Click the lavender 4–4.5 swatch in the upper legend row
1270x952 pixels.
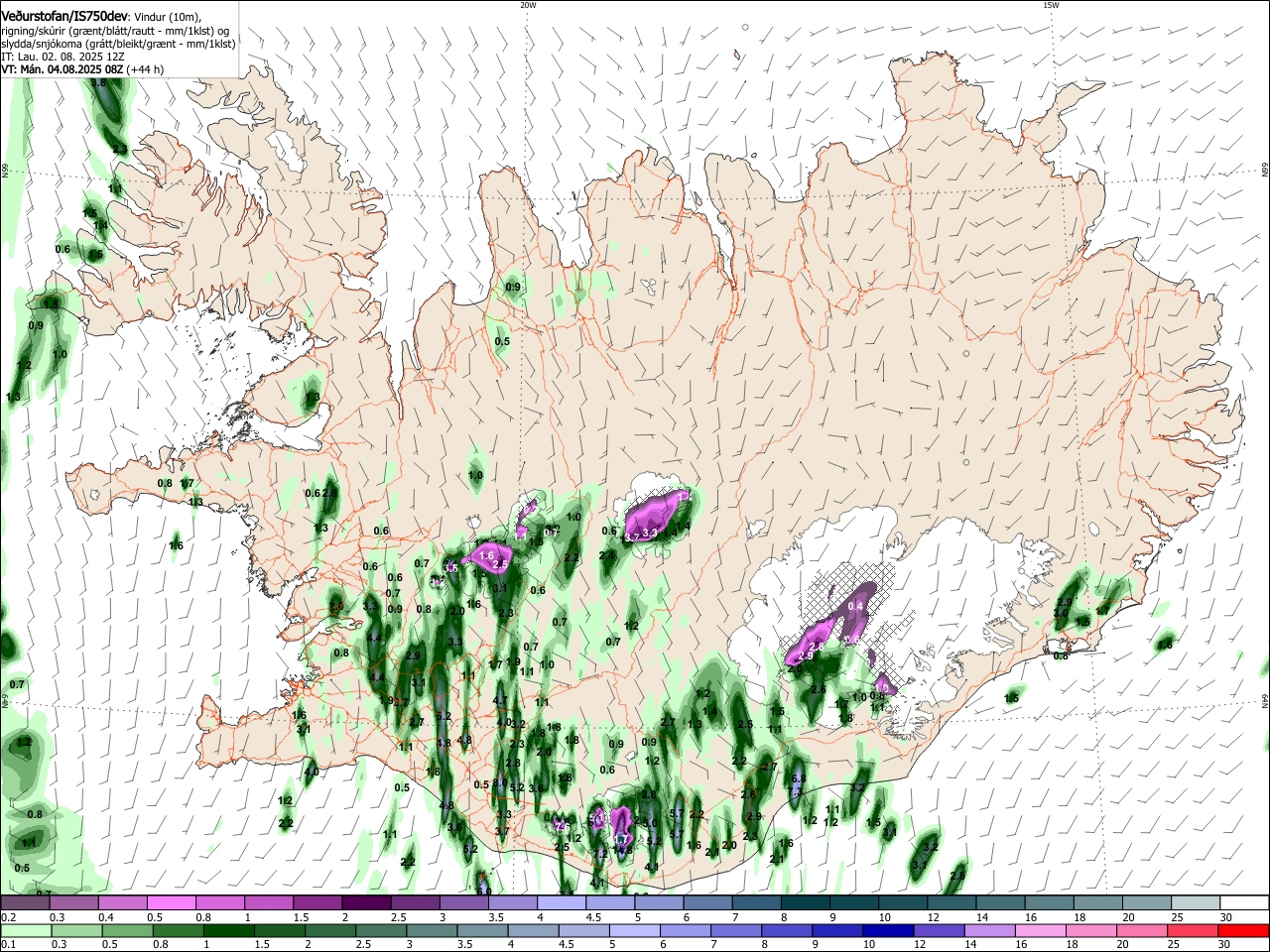[x=560, y=903]
